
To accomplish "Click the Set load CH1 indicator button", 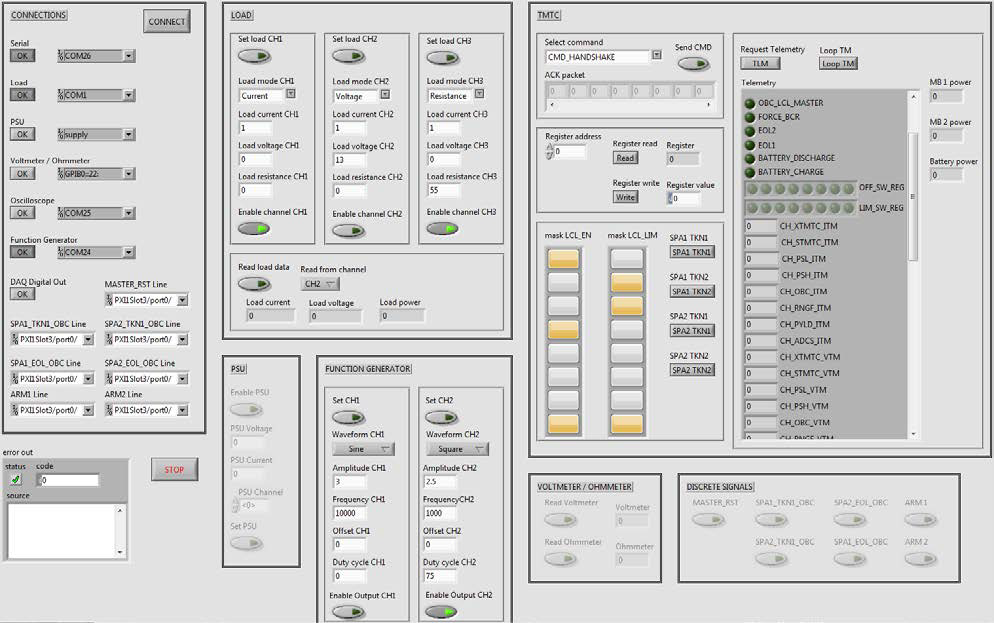I will 253,56.
